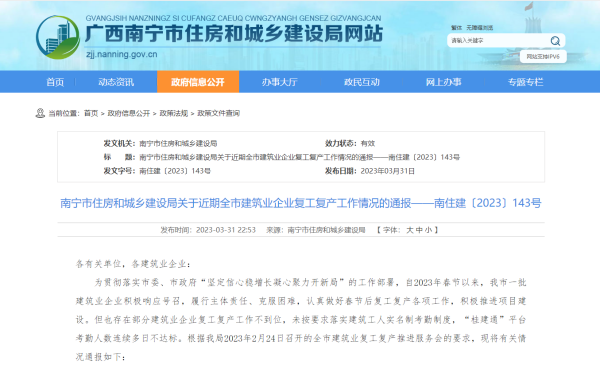600x365 pixels.
Task: Open the 无障碍浏览 accessibility mode
Action: point(479,28)
